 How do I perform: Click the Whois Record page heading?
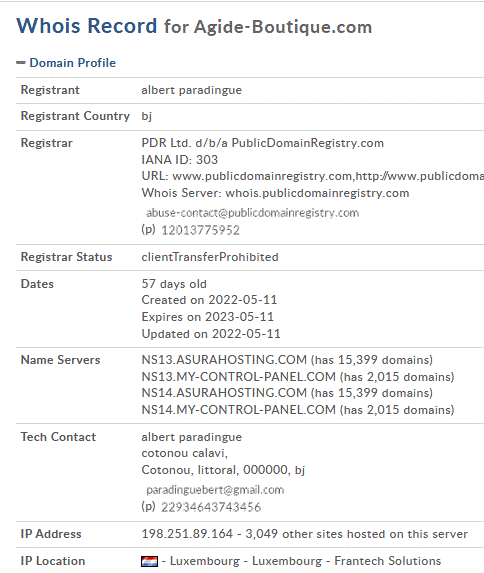(x=194, y=26)
